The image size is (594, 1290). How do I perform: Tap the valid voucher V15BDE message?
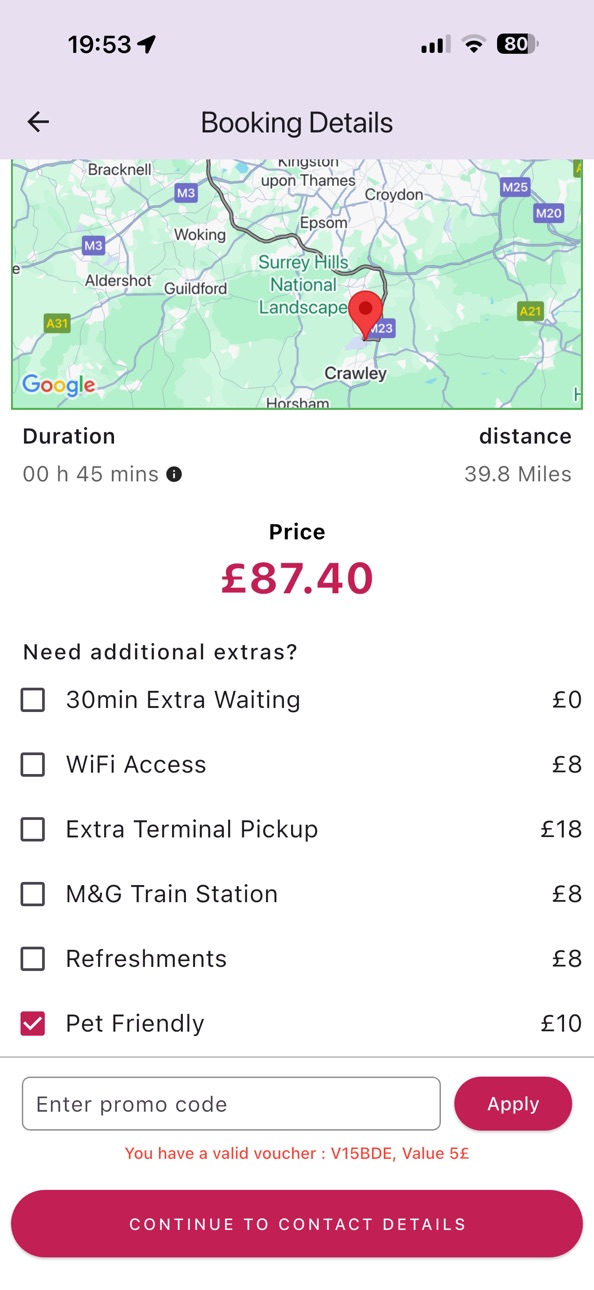[x=297, y=1153]
